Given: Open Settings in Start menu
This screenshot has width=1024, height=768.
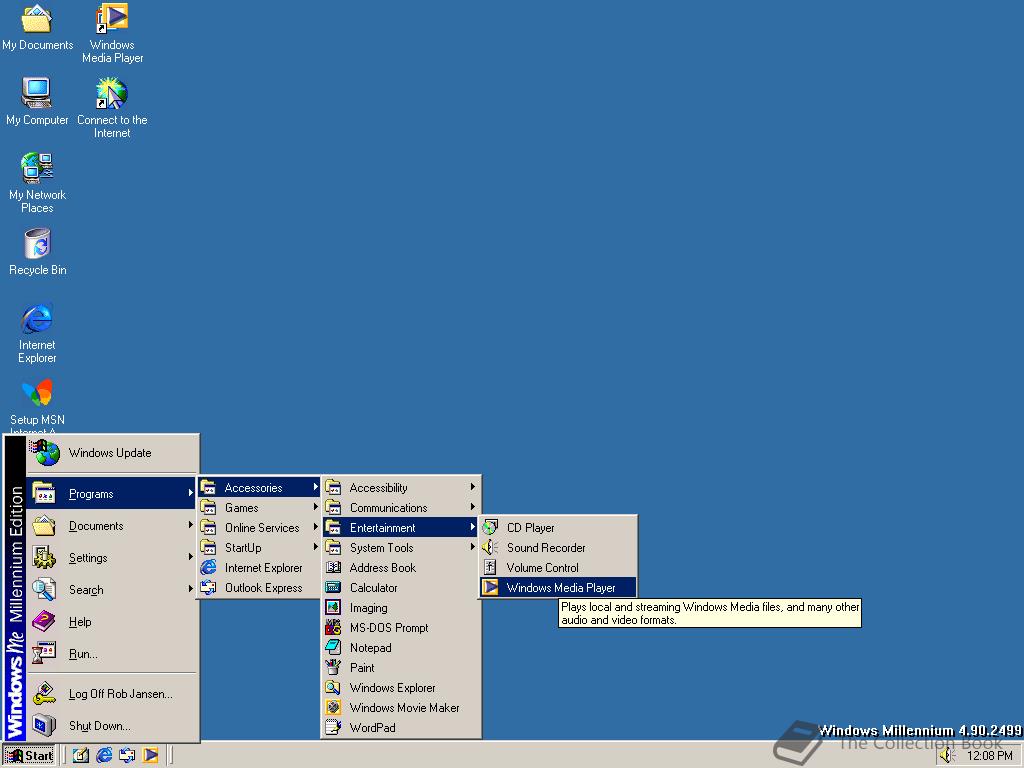Looking at the screenshot, I should coord(112,558).
